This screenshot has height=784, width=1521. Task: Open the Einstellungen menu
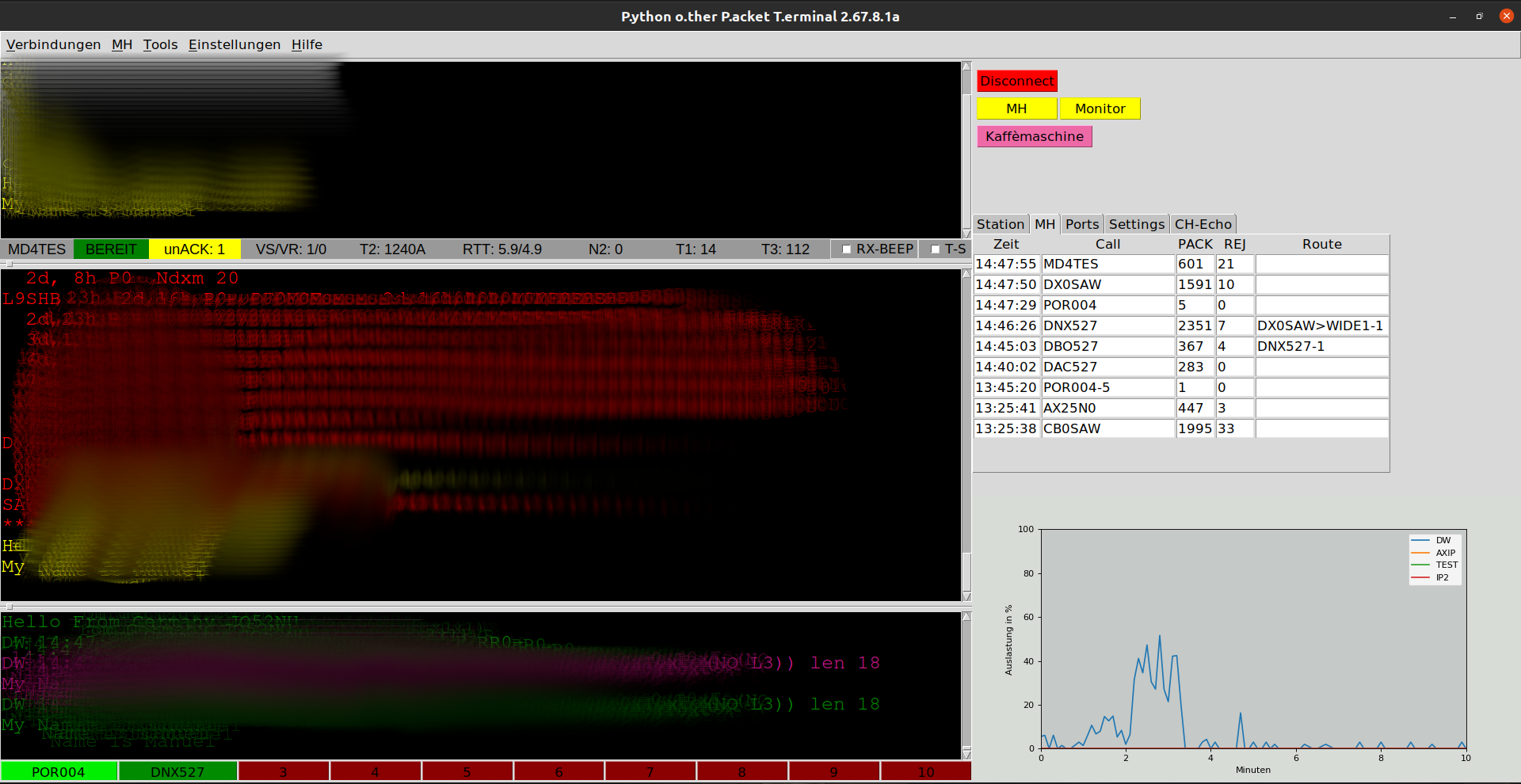234,44
